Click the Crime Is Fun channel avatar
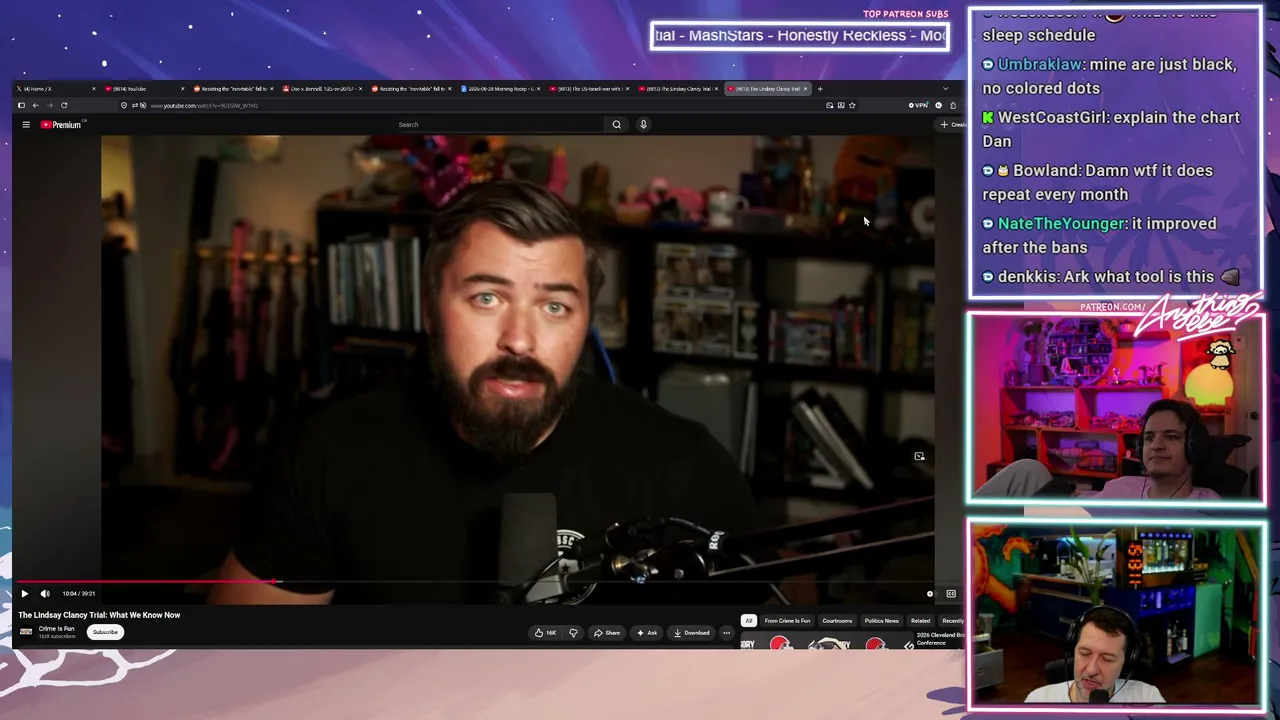The width and height of the screenshot is (1280, 720). (x=26, y=632)
